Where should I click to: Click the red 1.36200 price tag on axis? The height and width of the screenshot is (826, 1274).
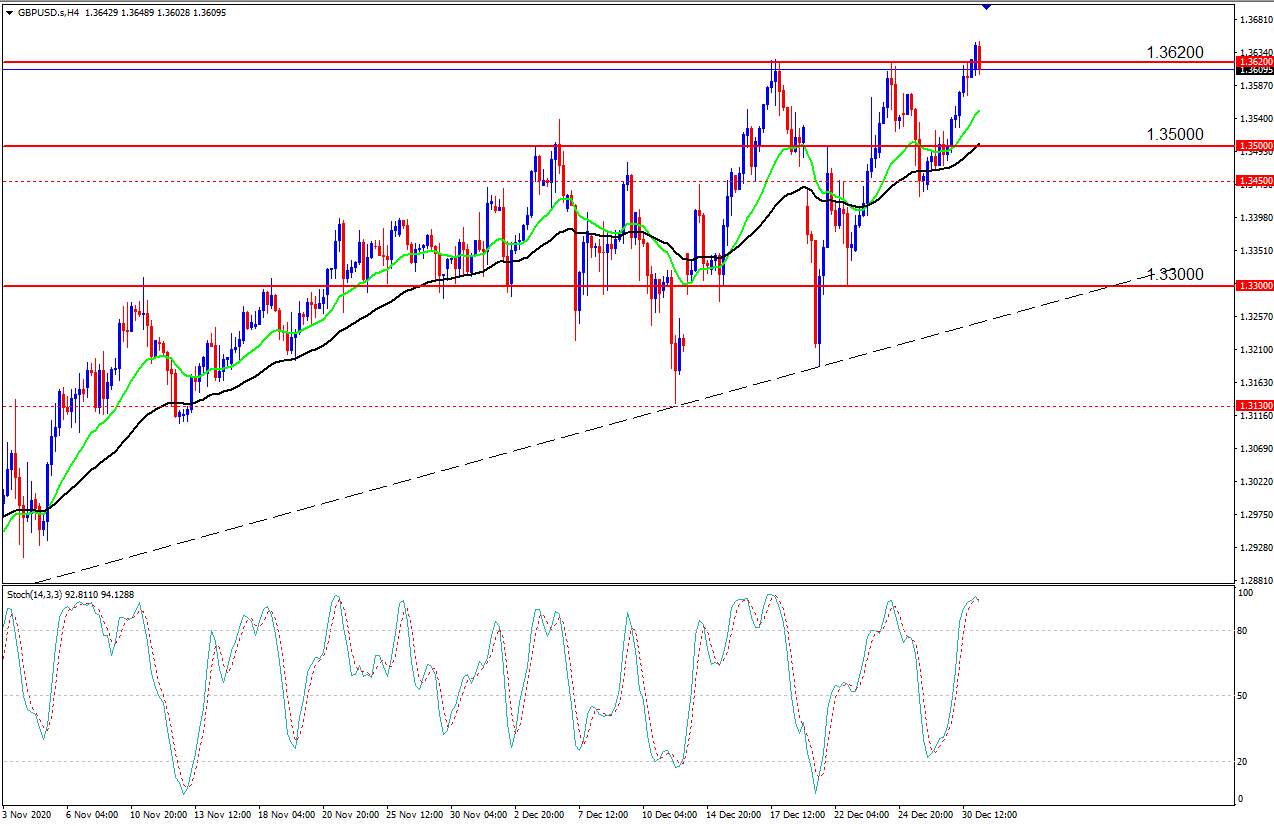[x=1255, y=62]
